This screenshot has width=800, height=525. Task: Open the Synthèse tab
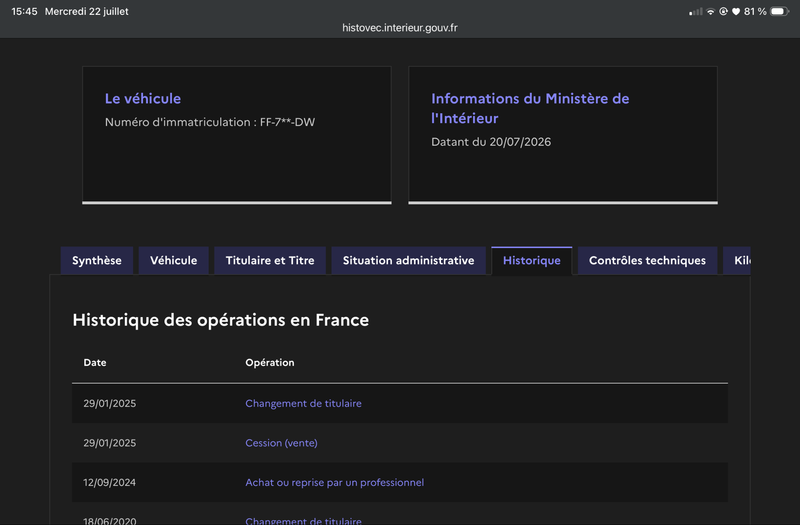97,261
